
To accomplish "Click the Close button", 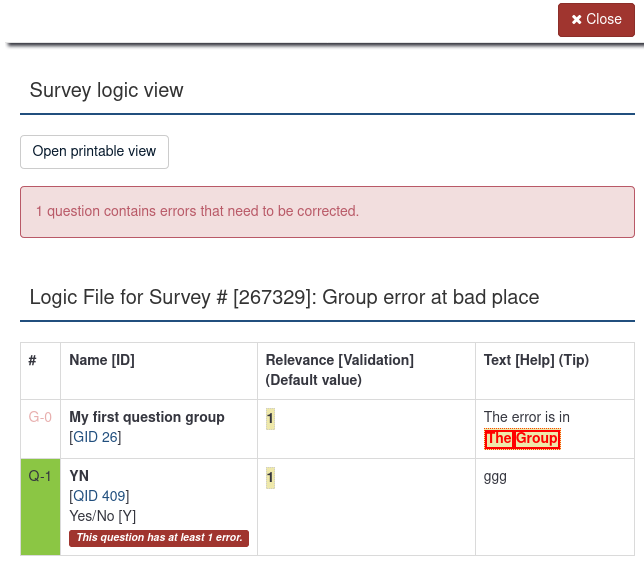I will [x=596, y=19].
